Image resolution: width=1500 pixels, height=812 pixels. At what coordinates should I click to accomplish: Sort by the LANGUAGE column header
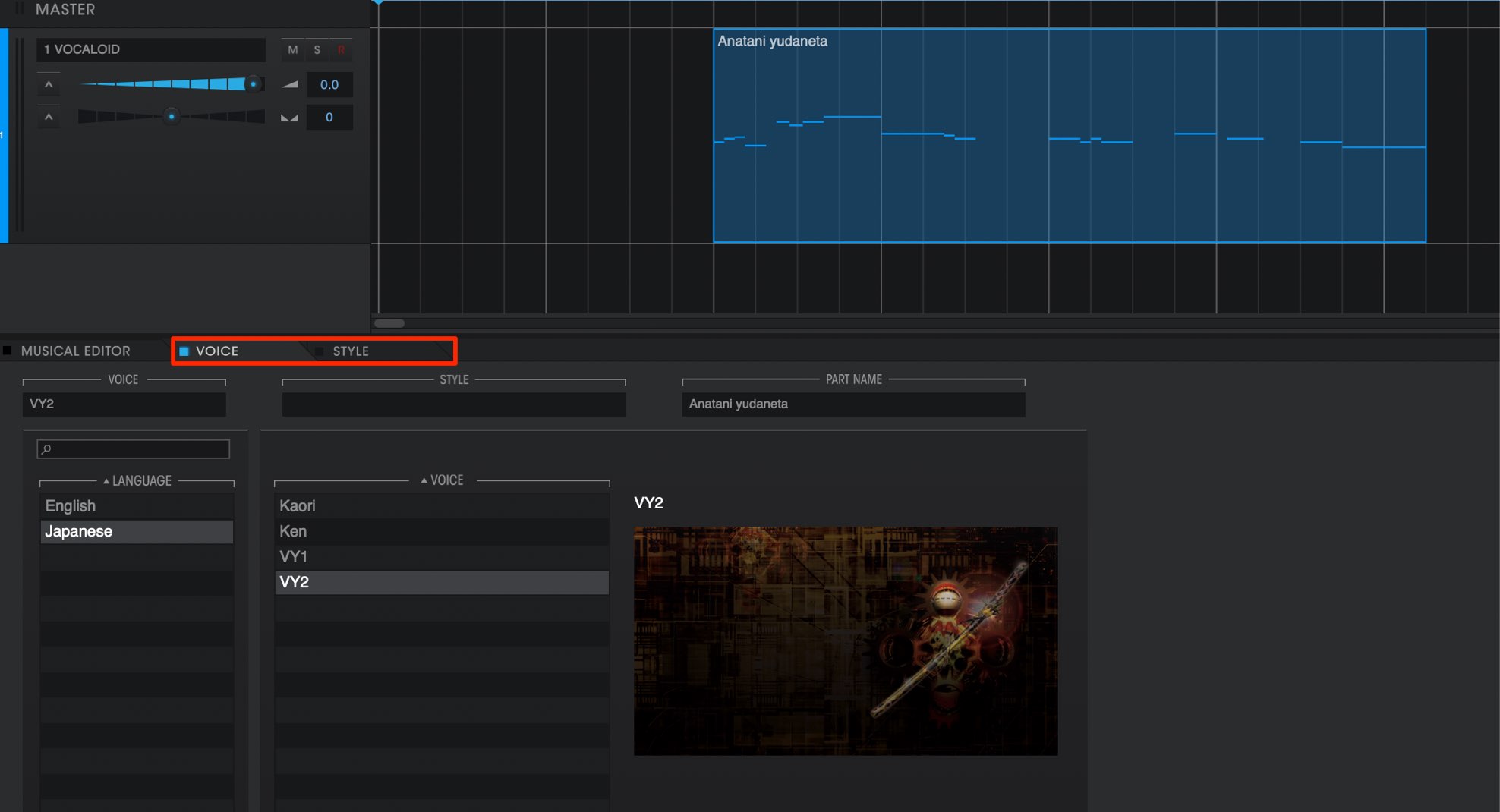point(137,481)
